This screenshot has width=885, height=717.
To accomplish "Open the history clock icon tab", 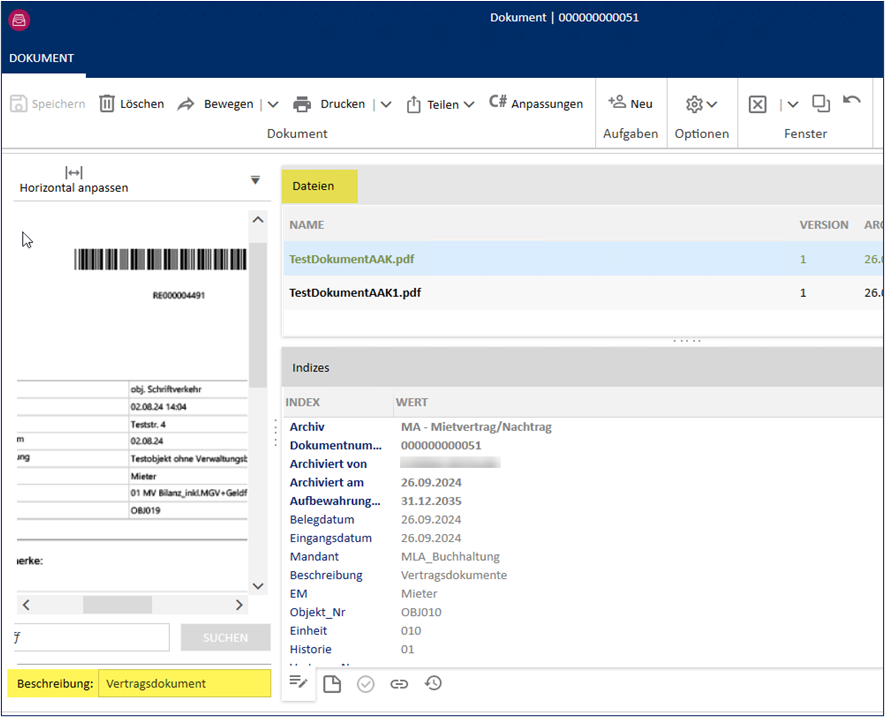I will (433, 684).
